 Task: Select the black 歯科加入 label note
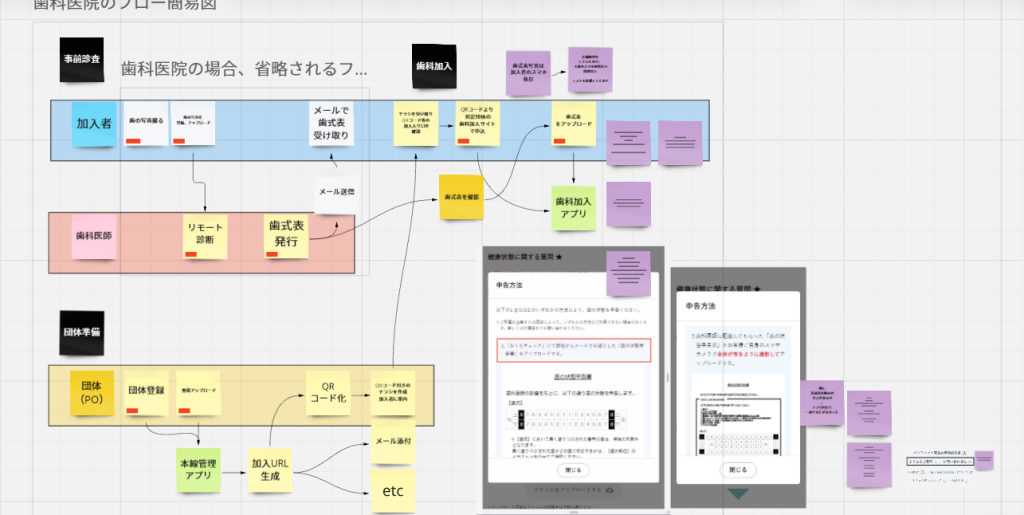435,67
